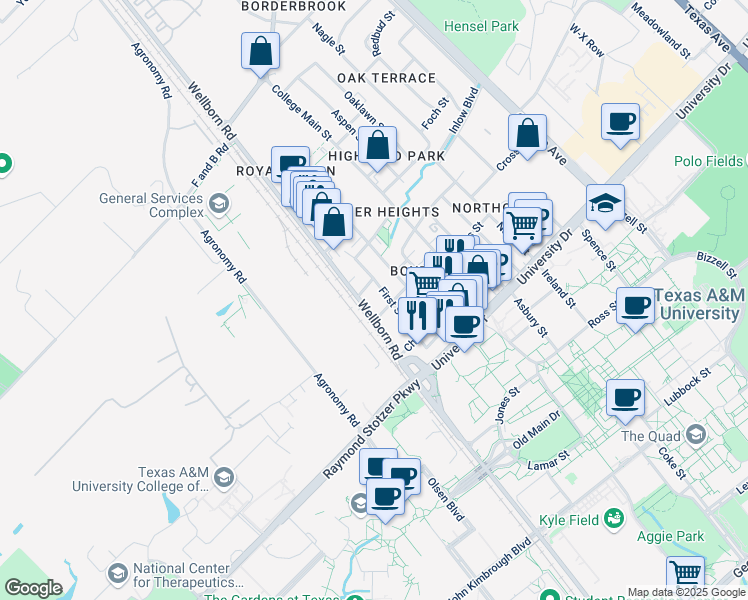Select the Meadowland St street label

pyautogui.click(x=661, y=31)
